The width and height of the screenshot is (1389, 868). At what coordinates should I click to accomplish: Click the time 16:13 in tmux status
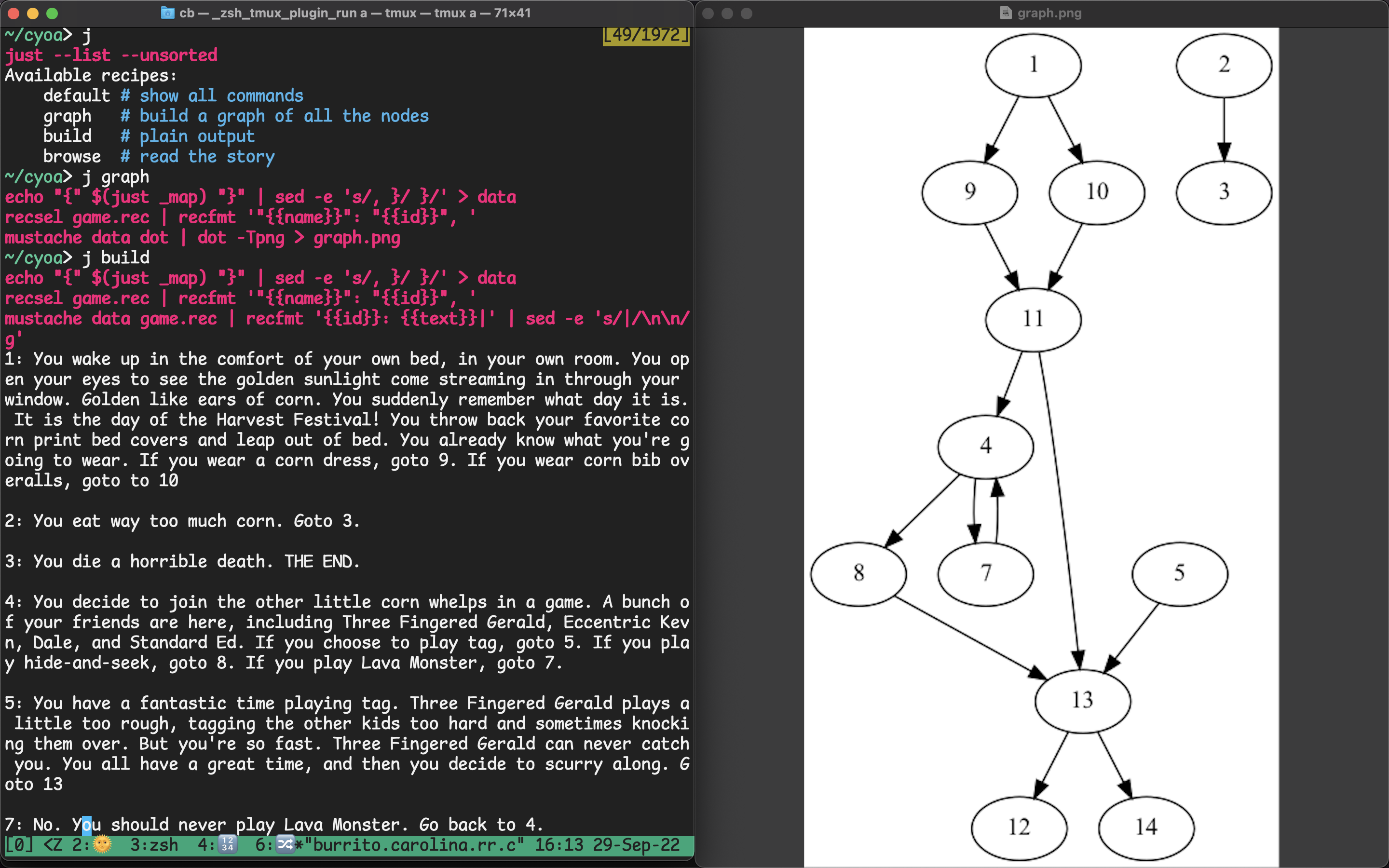[x=559, y=844]
